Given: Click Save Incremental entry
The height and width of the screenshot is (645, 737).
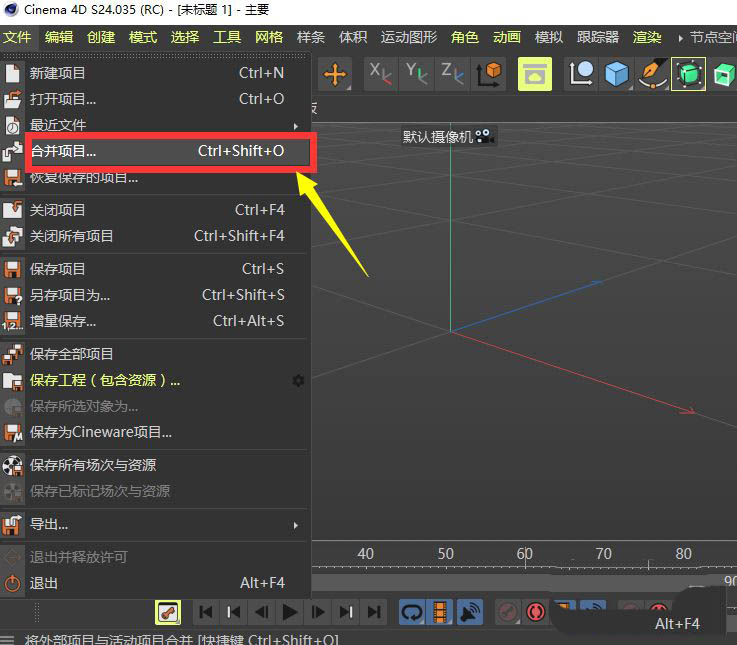Looking at the screenshot, I should [x=155, y=321].
